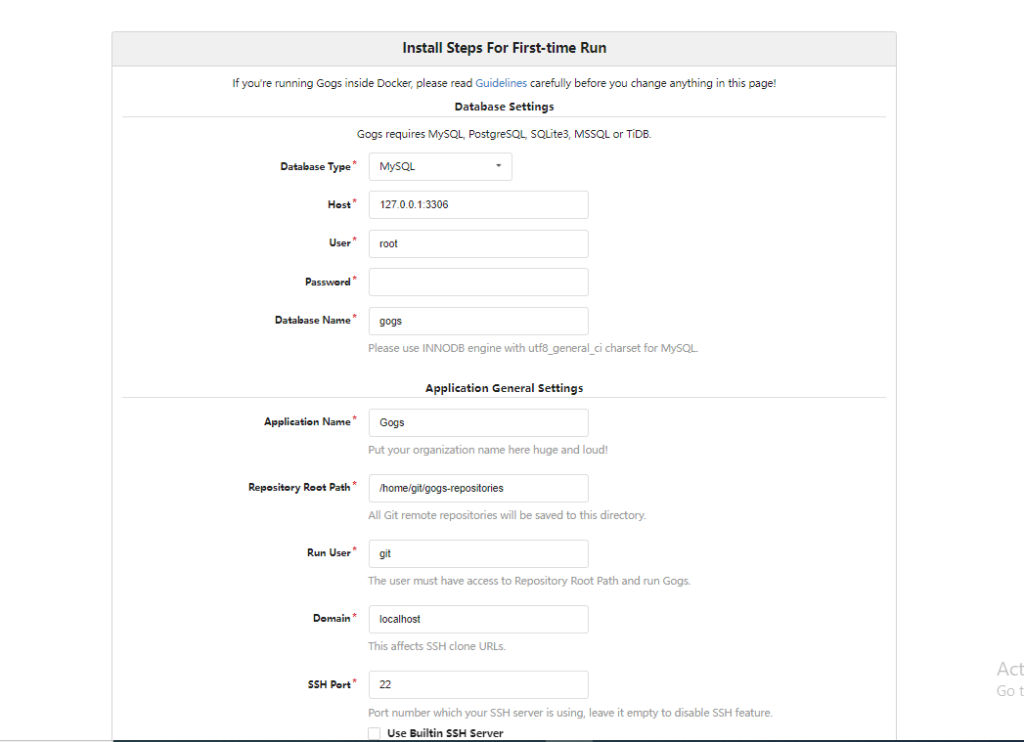Click the SSH Port field showing 22

pos(478,685)
